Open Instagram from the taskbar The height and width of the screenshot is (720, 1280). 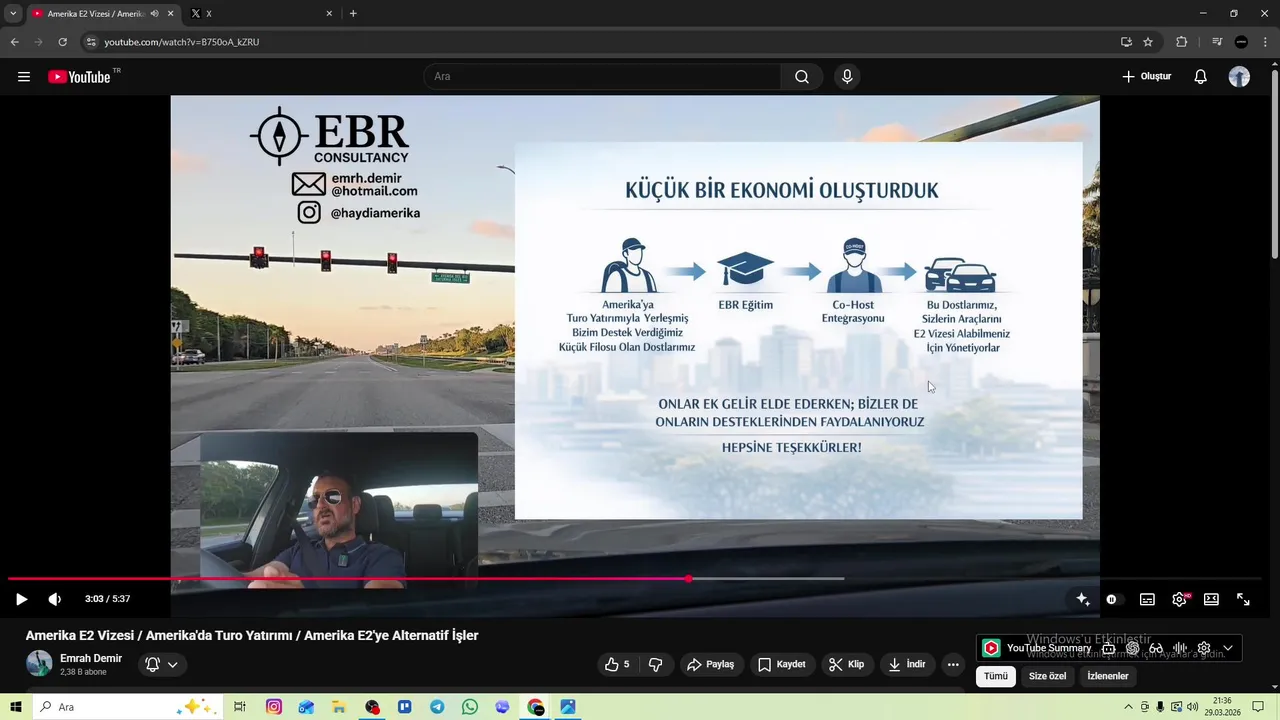point(274,707)
